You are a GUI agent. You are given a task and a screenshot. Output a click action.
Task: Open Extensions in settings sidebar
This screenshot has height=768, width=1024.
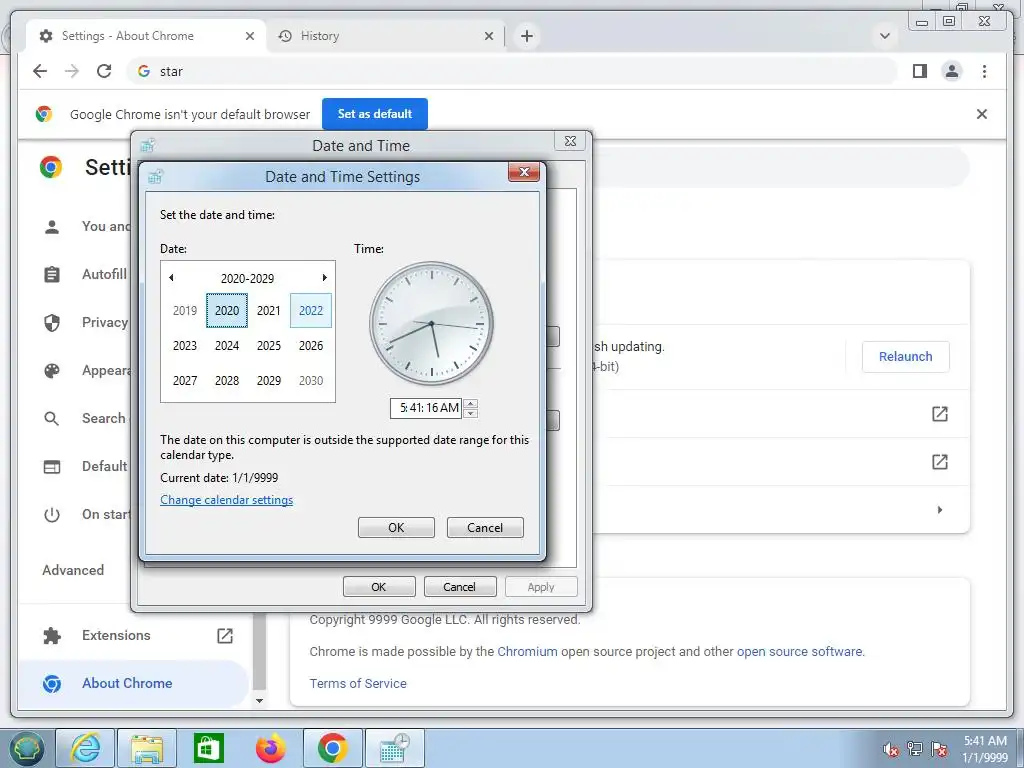pyautogui.click(x=134, y=635)
